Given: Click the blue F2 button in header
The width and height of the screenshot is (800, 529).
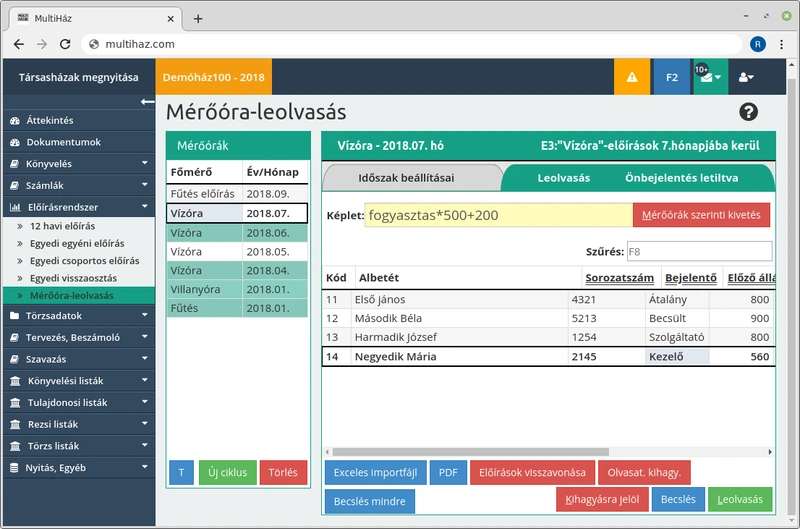Looking at the screenshot, I should click(671, 77).
